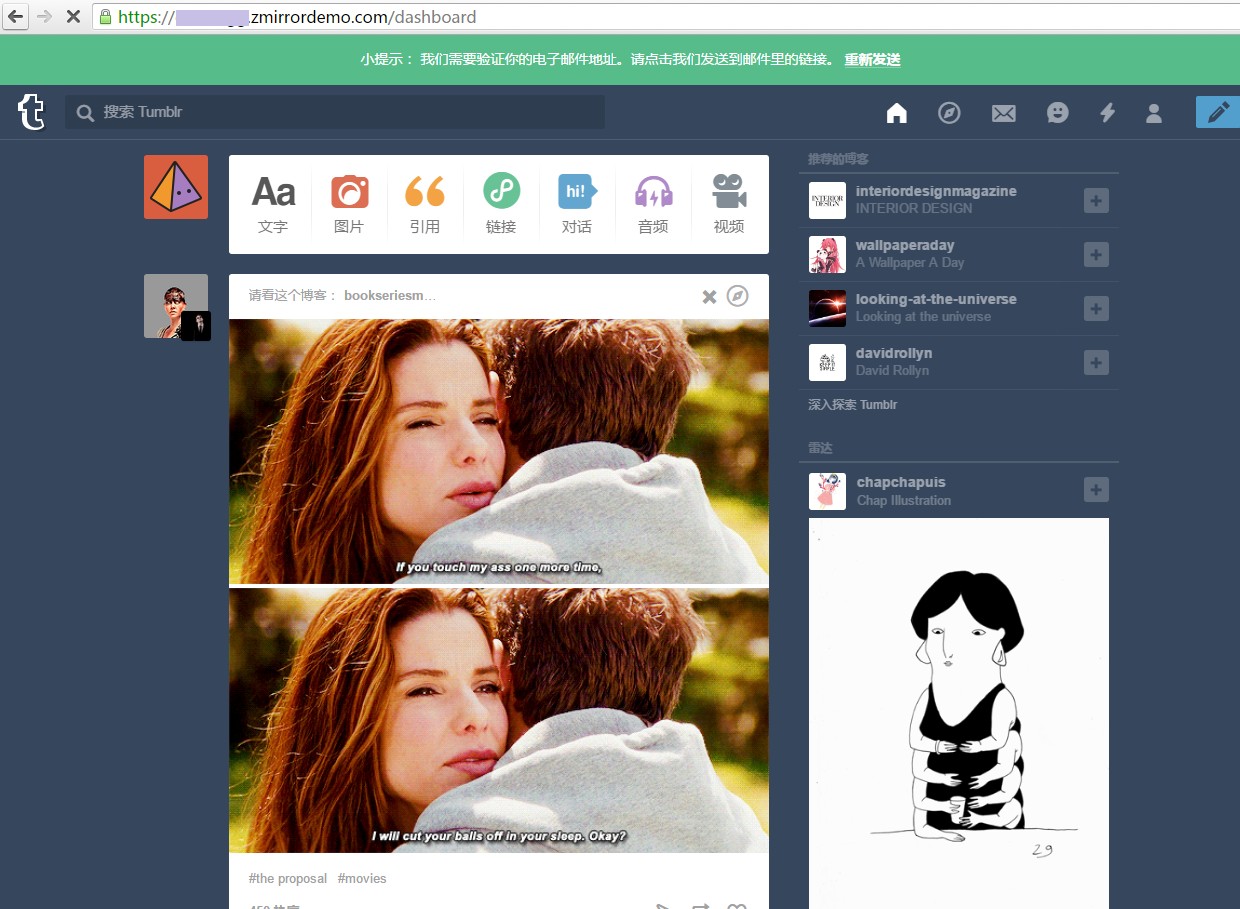Open second GIF with 'in your sleep' caption
The height and width of the screenshot is (909, 1240).
click(499, 720)
